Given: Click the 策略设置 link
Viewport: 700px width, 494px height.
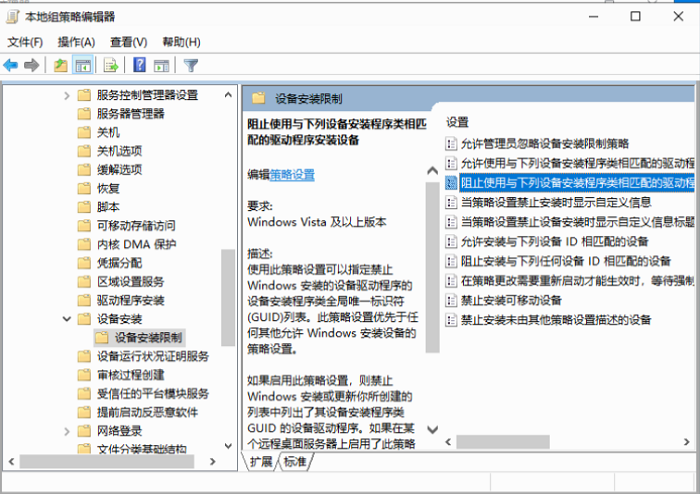Looking at the screenshot, I should click(x=292, y=174).
